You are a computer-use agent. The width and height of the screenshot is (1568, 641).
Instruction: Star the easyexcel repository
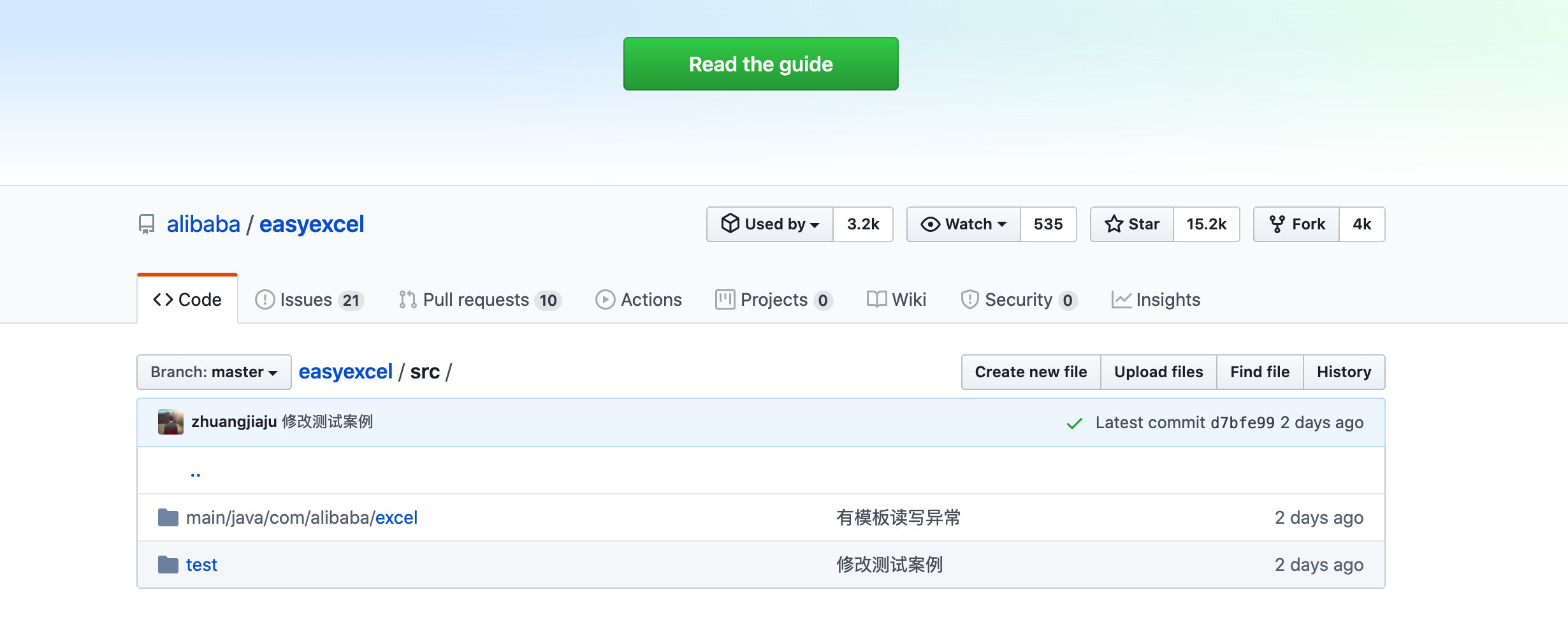[x=1132, y=224]
